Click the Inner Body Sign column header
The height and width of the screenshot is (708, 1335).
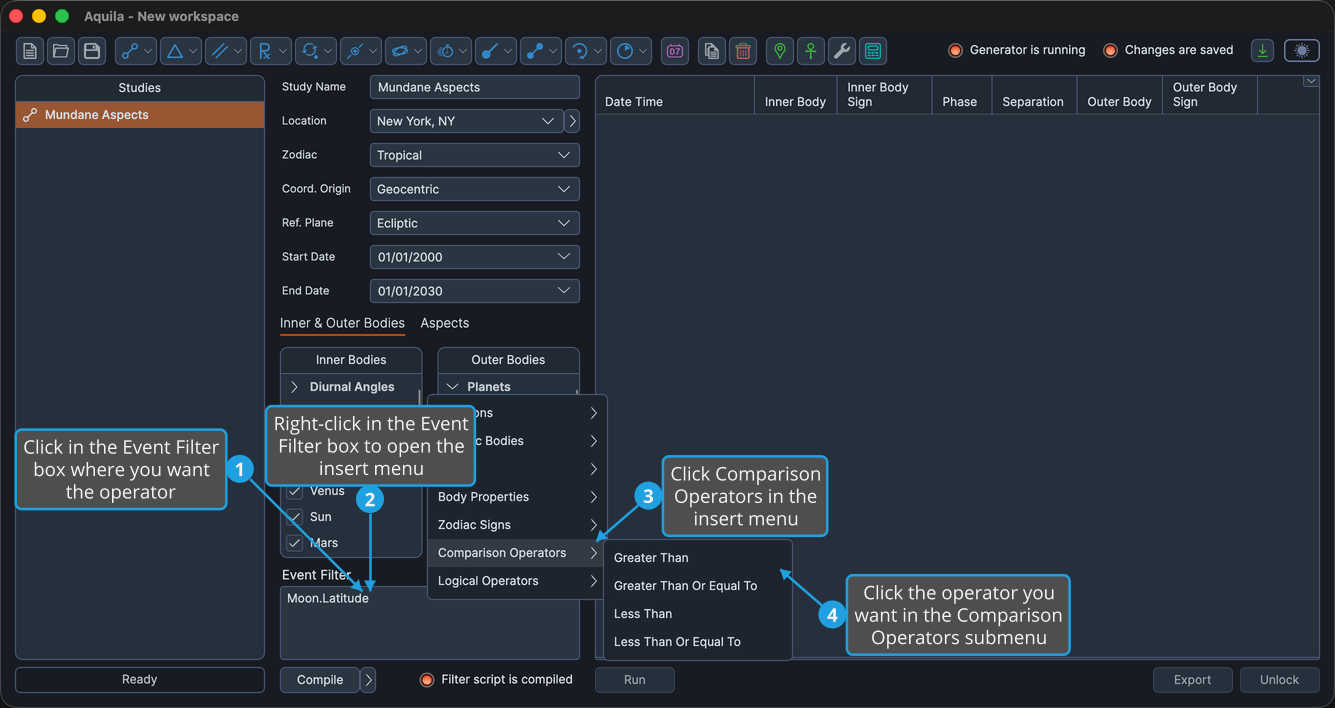(x=884, y=95)
